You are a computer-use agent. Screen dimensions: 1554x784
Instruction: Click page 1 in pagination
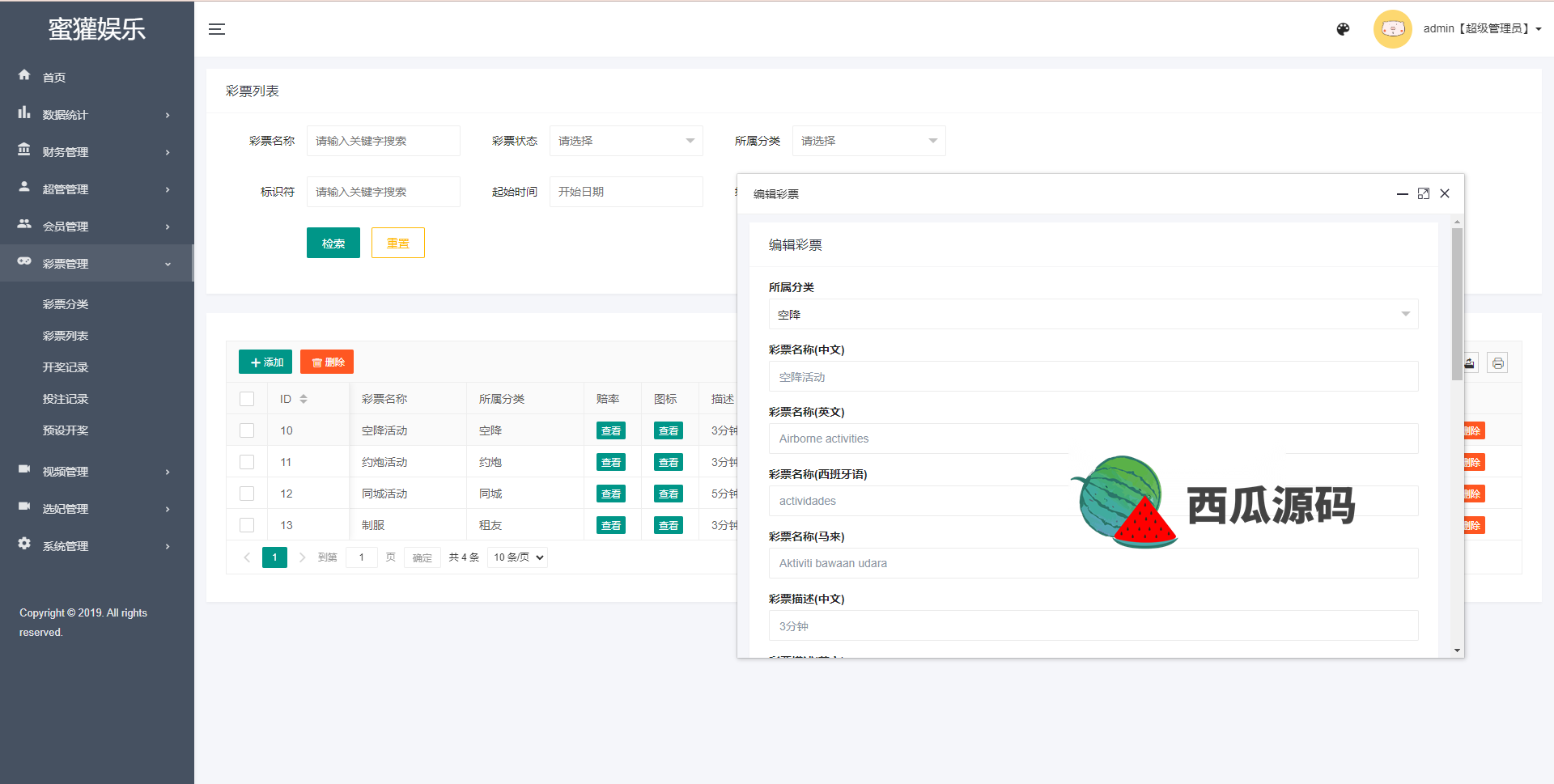pos(274,557)
